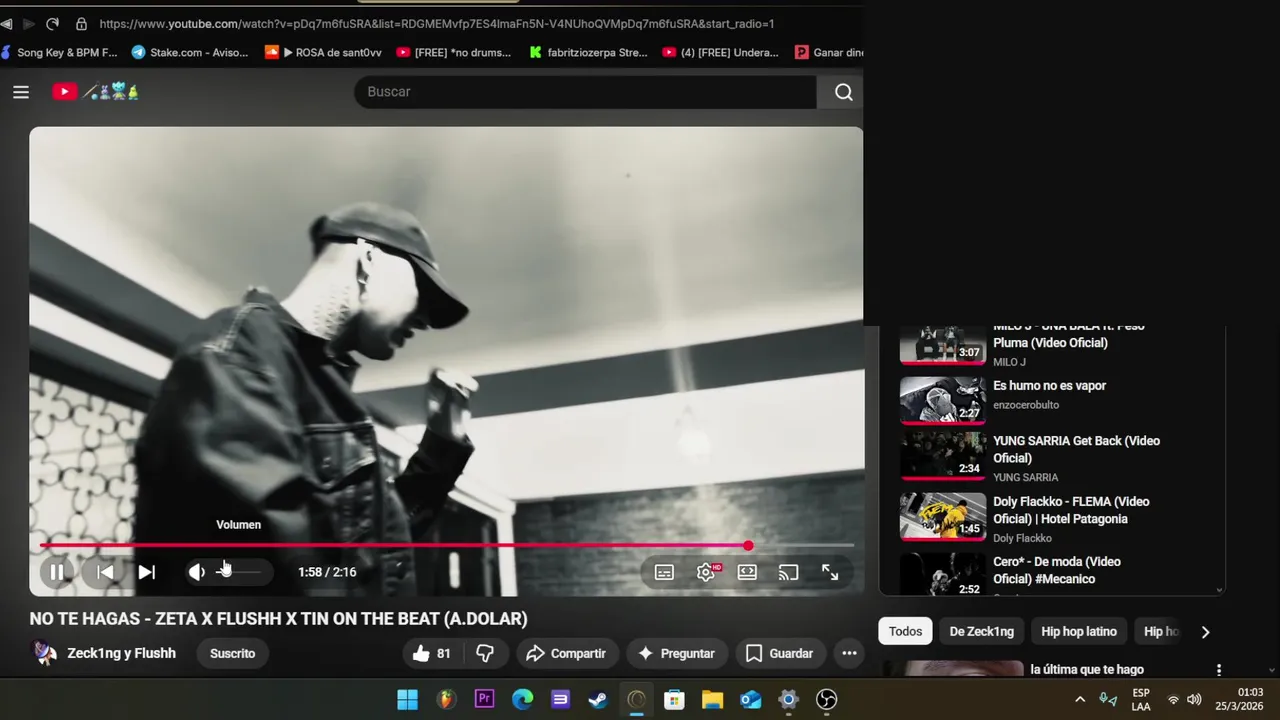Open Outlook from the taskbar

coord(750,699)
